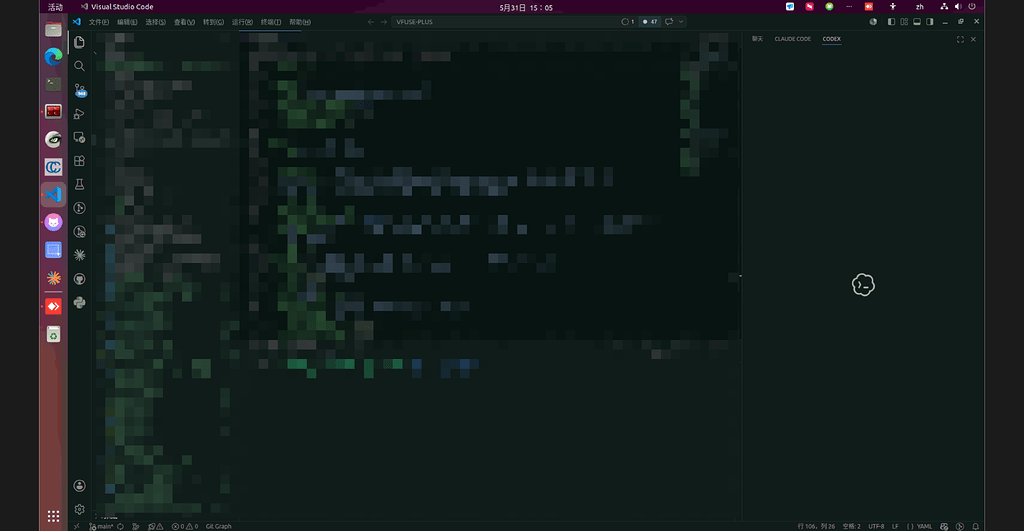Image resolution: width=1024 pixels, height=531 pixels.
Task: Open the volume icon in system tray
Action: (x=958, y=7)
